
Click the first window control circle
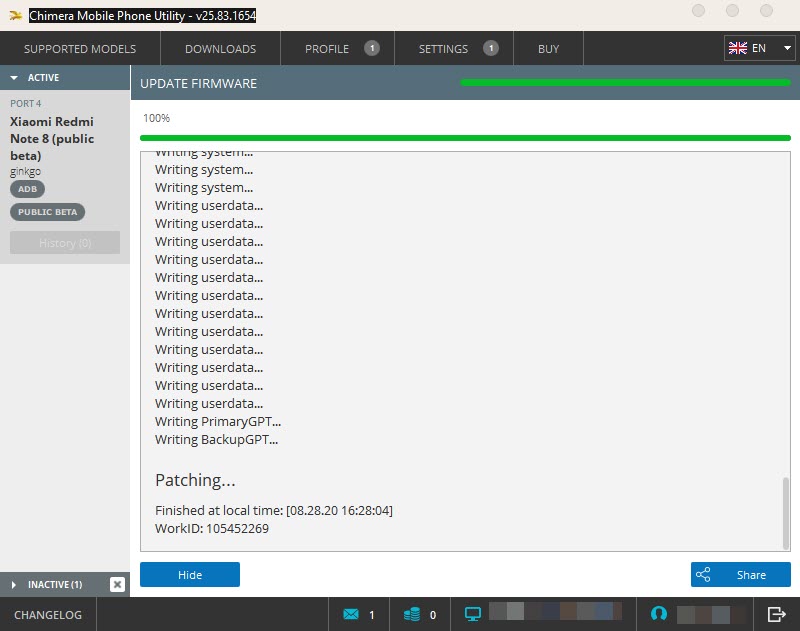698,10
